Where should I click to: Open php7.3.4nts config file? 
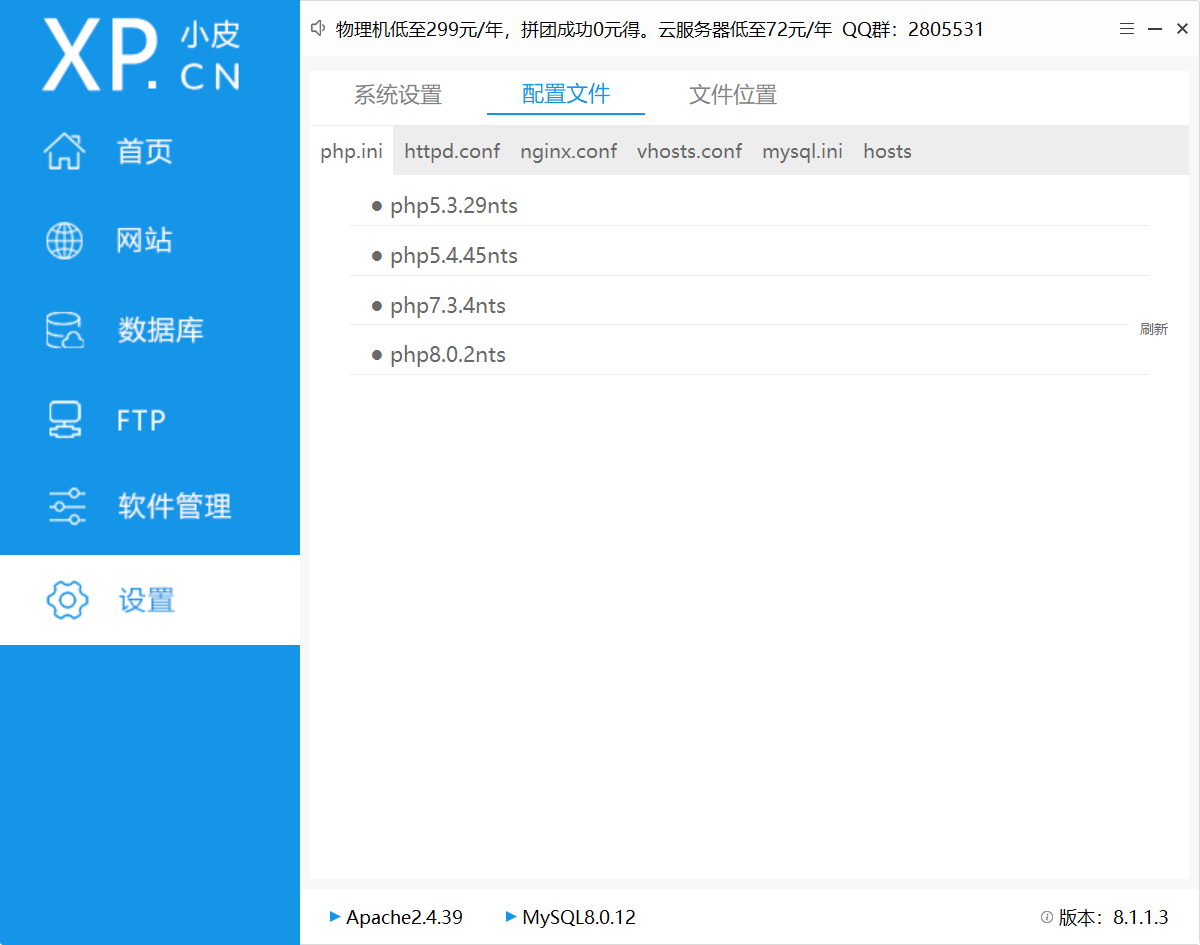click(448, 305)
